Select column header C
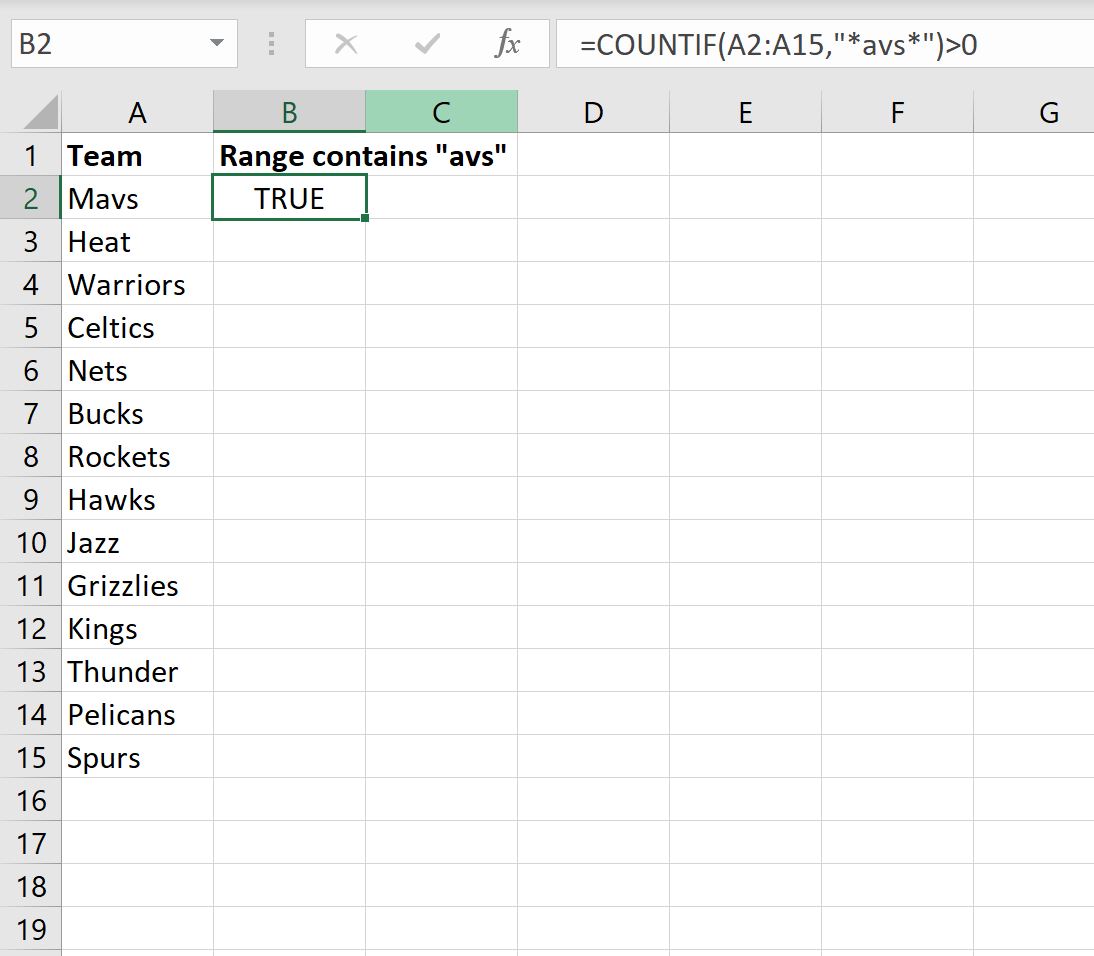The width and height of the screenshot is (1094, 956). coord(441,111)
